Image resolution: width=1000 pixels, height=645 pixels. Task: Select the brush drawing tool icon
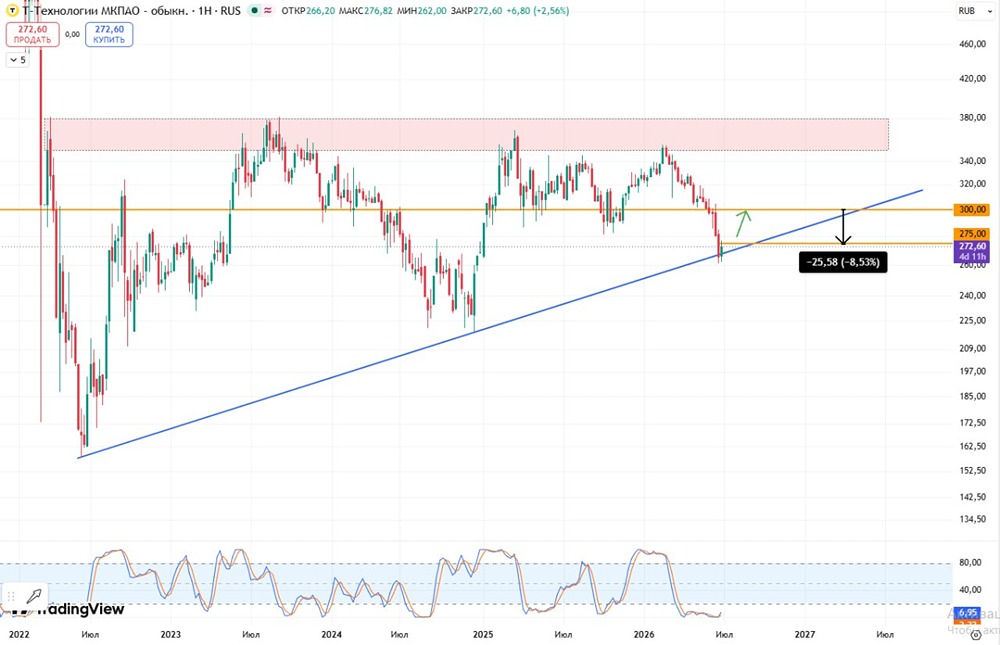click(33, 596)
